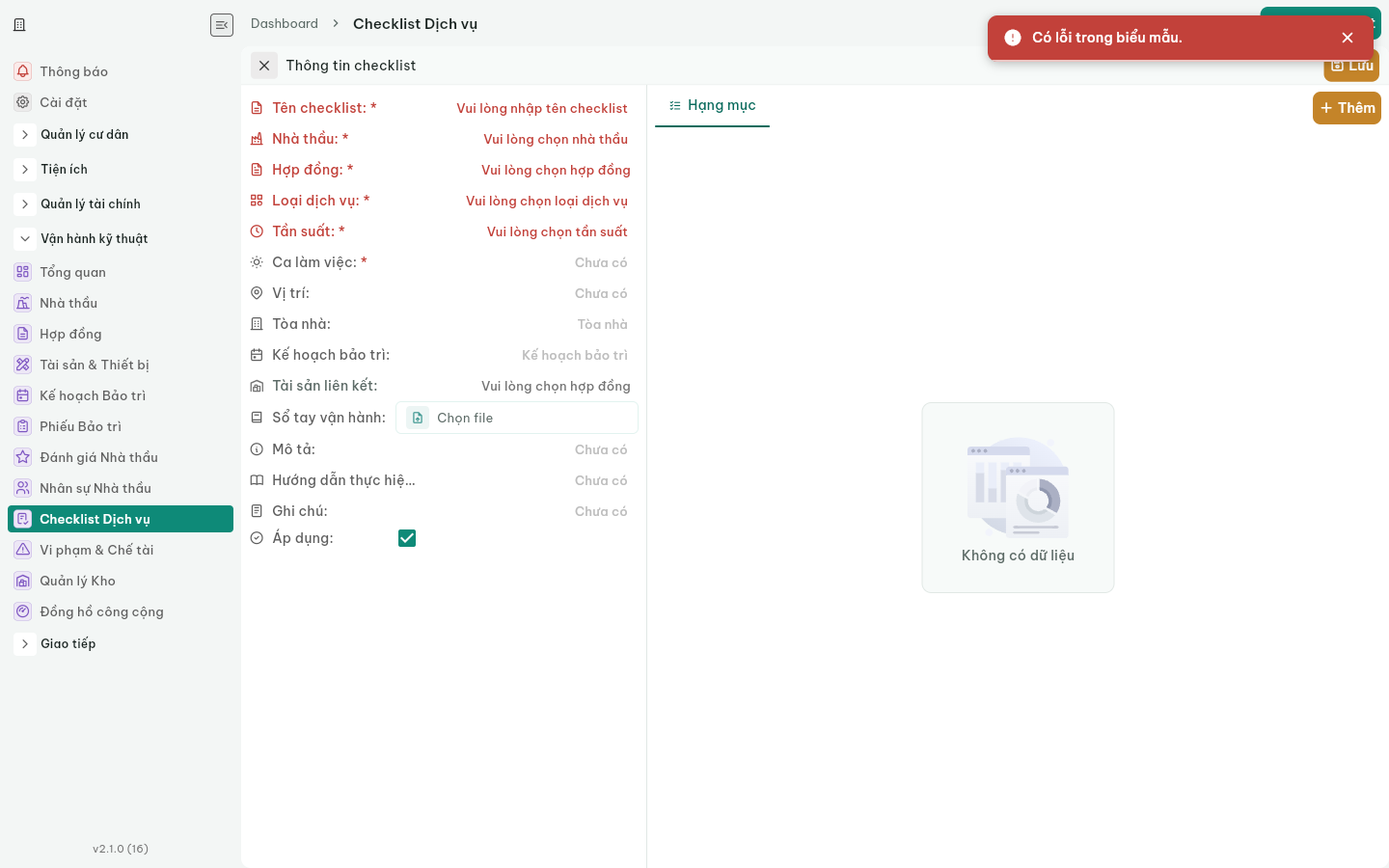
Task: Expand the Tiện ích group
Action: tap(25, 170)
